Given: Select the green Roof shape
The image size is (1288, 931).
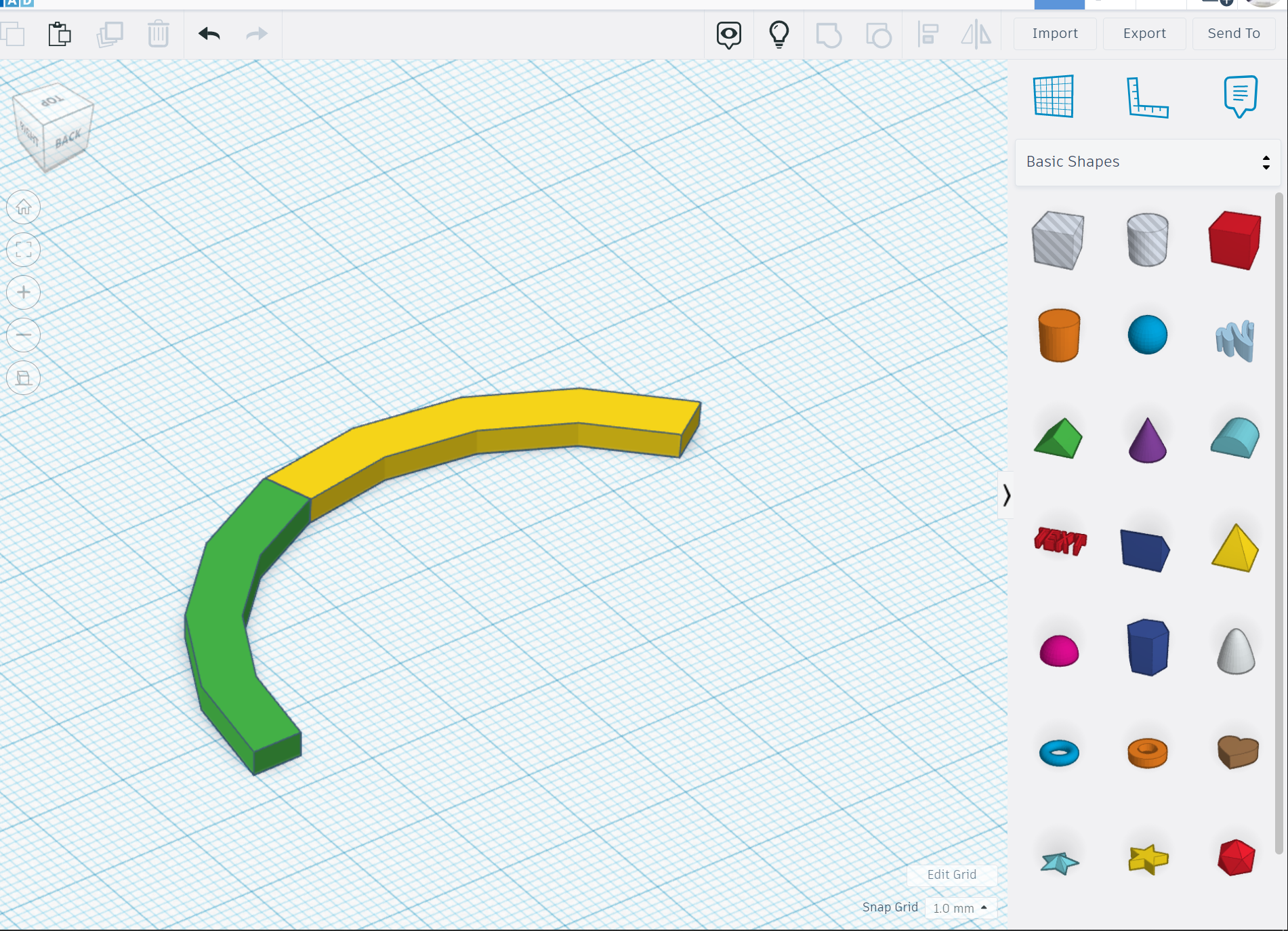Looking at the screenshot, I should 1058,438.
